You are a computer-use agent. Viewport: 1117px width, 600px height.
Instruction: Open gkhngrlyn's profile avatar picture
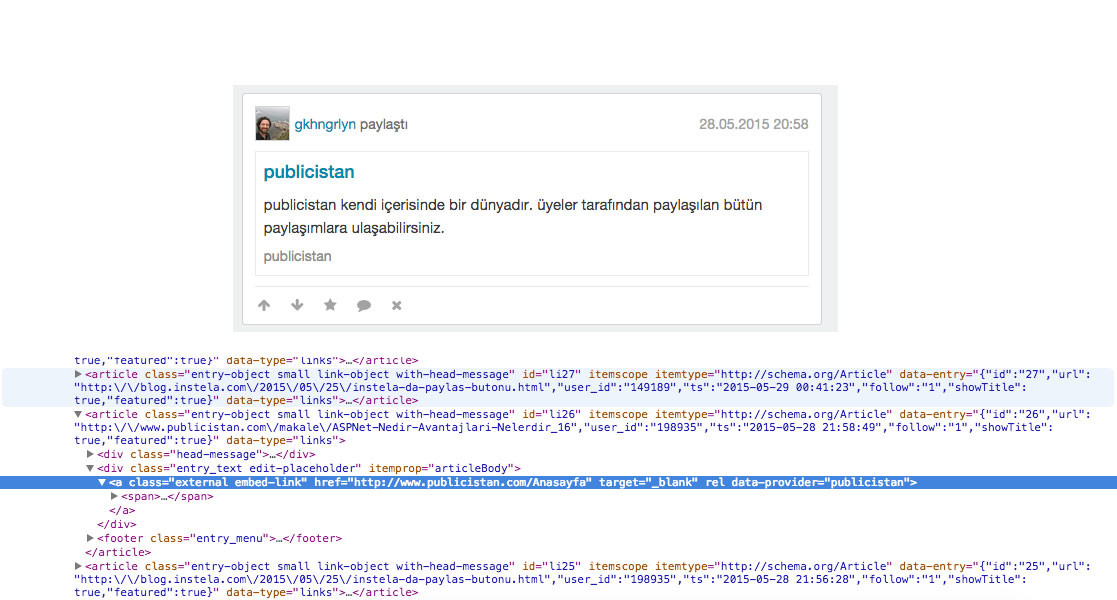(x=272, y=123)
